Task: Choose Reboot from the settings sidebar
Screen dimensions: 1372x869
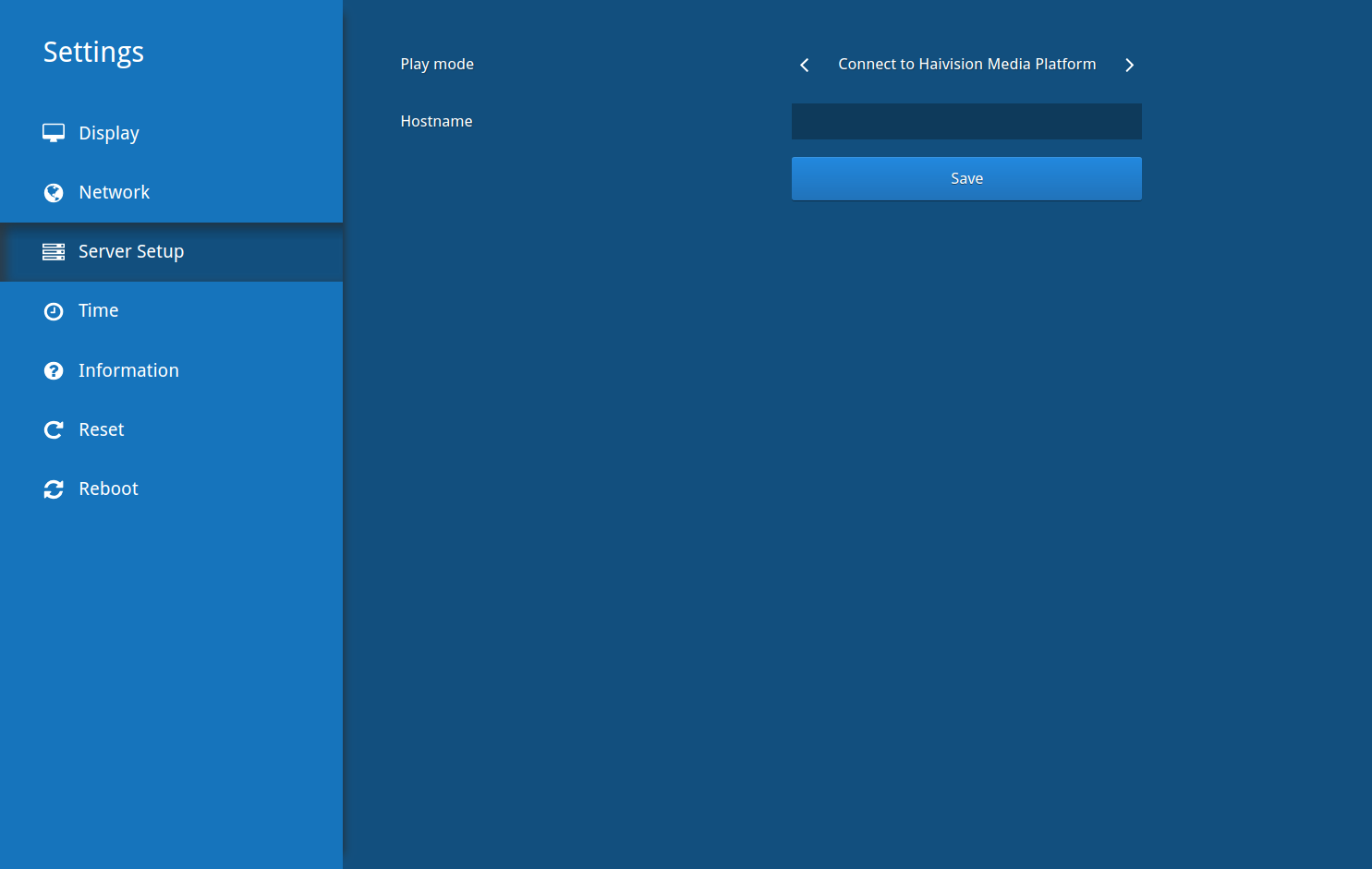Action: [108, 489]
